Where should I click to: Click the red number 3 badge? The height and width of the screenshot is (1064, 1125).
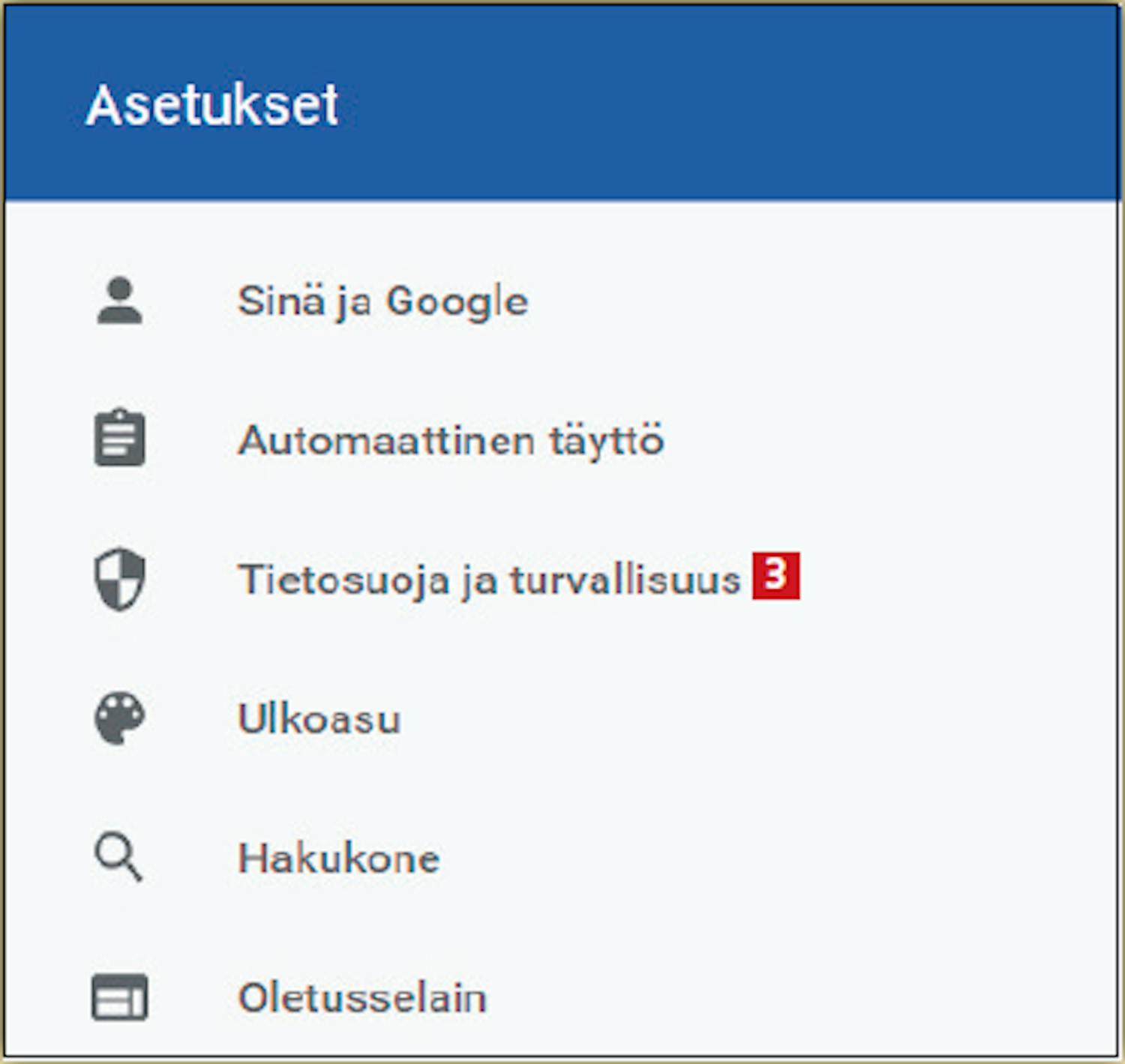pos(776,576)
